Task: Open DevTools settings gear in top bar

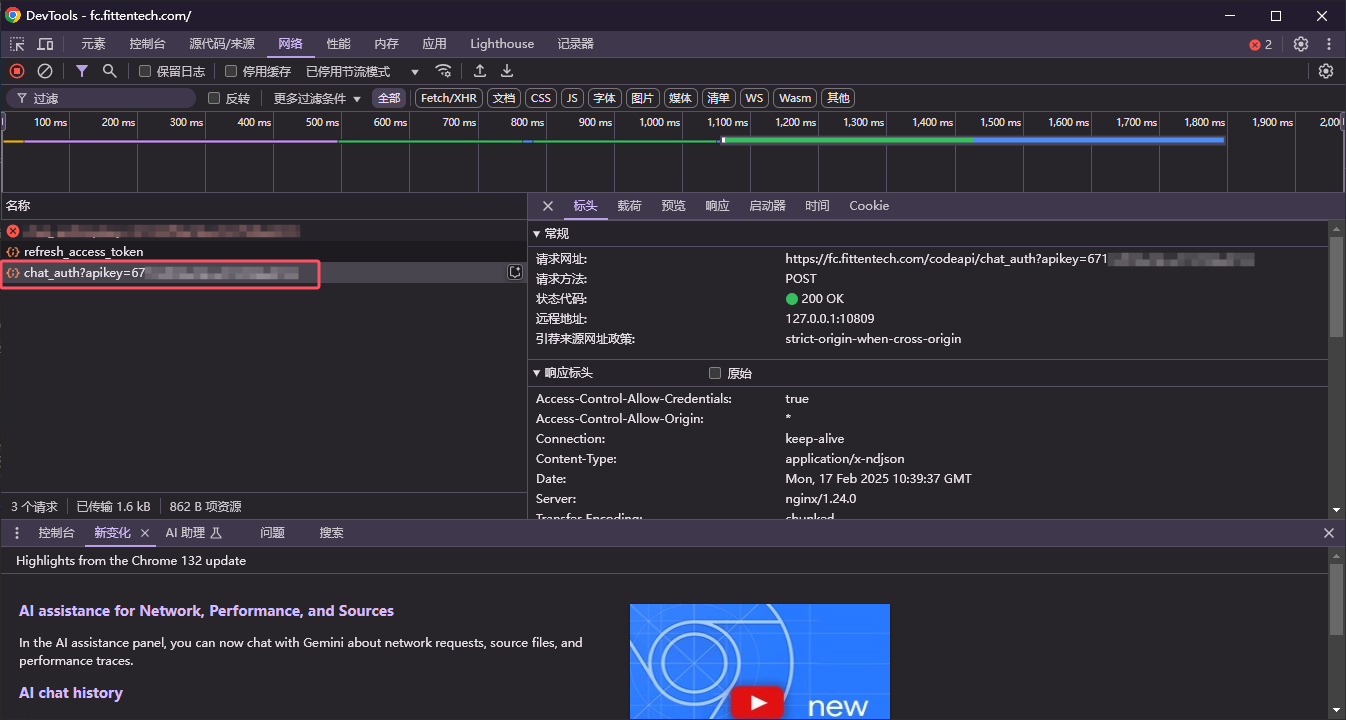Action: point(1301,44)
